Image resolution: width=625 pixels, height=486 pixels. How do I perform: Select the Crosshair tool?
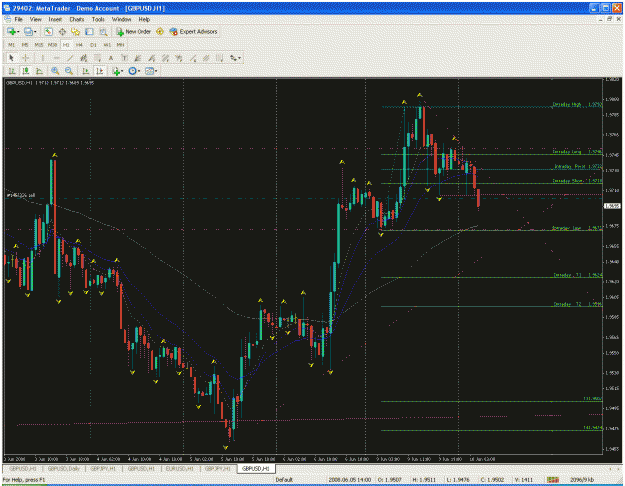[x=26, y=58]
